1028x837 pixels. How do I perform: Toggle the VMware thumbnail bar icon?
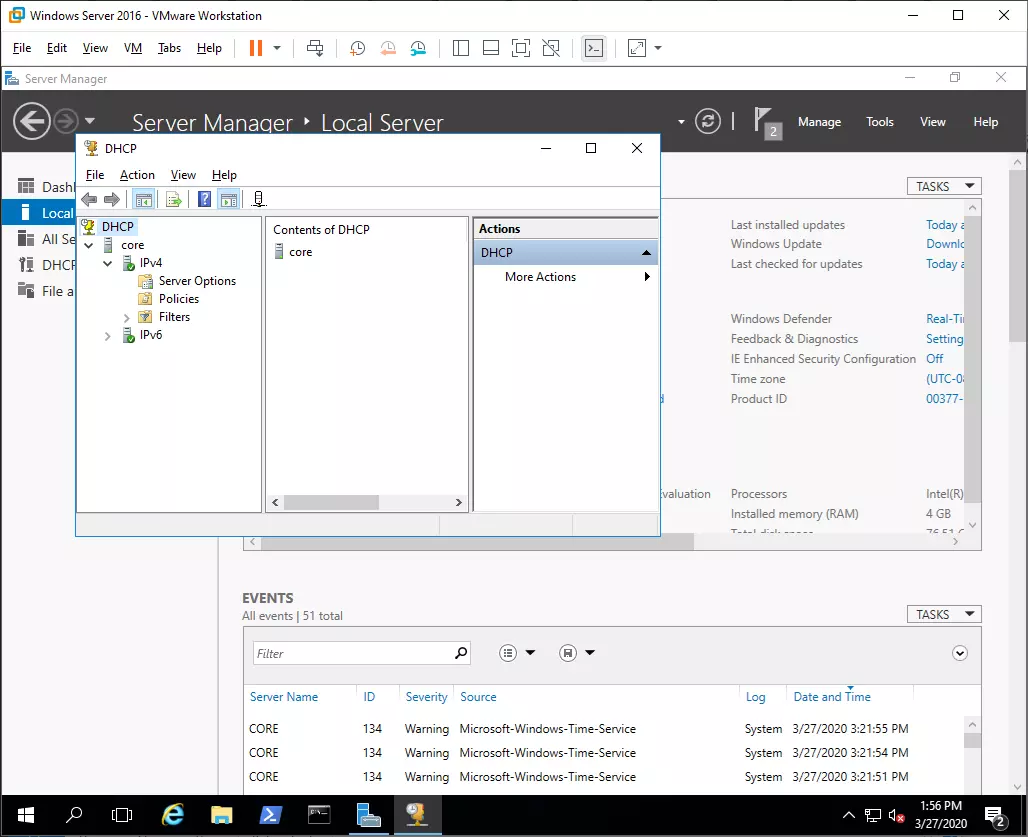[491, 48]
